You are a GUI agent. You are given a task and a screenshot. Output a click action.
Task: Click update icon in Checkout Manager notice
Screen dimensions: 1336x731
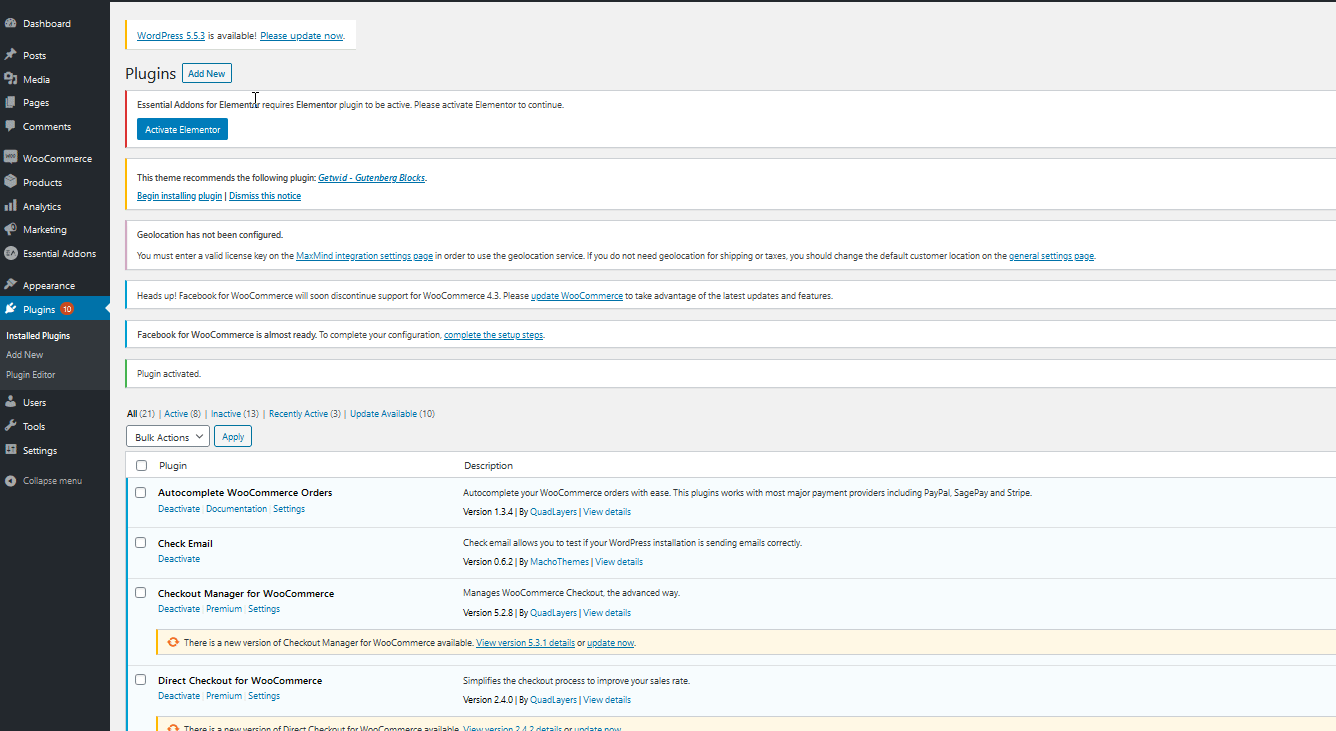pos(174,643)
